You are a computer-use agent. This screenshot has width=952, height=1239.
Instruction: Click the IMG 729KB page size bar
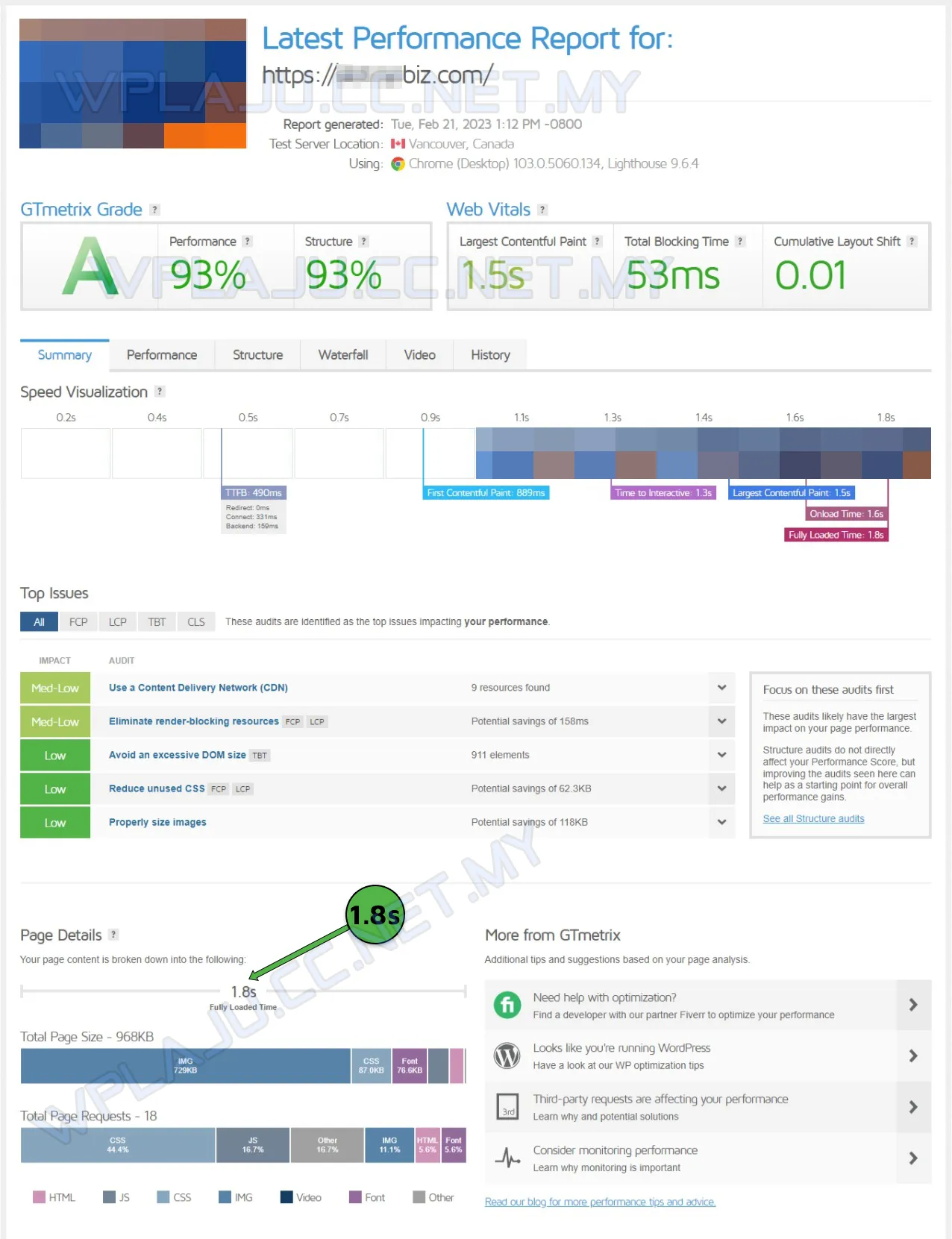click(x=185, y=1066)
